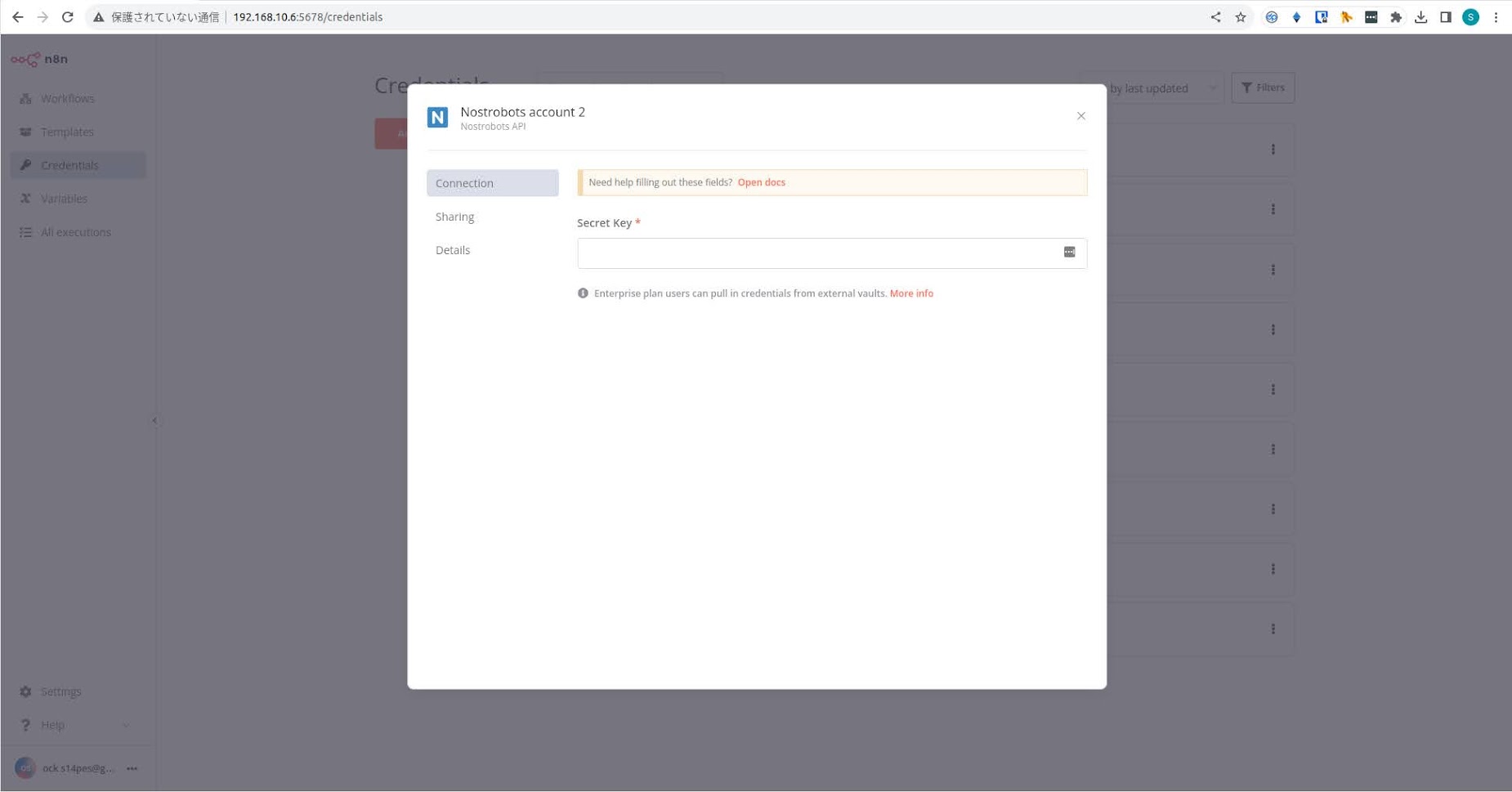Screen dimensions: 1512x792
Task: Edit the credential name Nostrobots account 2
Action: pyautogui.click(x=522, y=112)
